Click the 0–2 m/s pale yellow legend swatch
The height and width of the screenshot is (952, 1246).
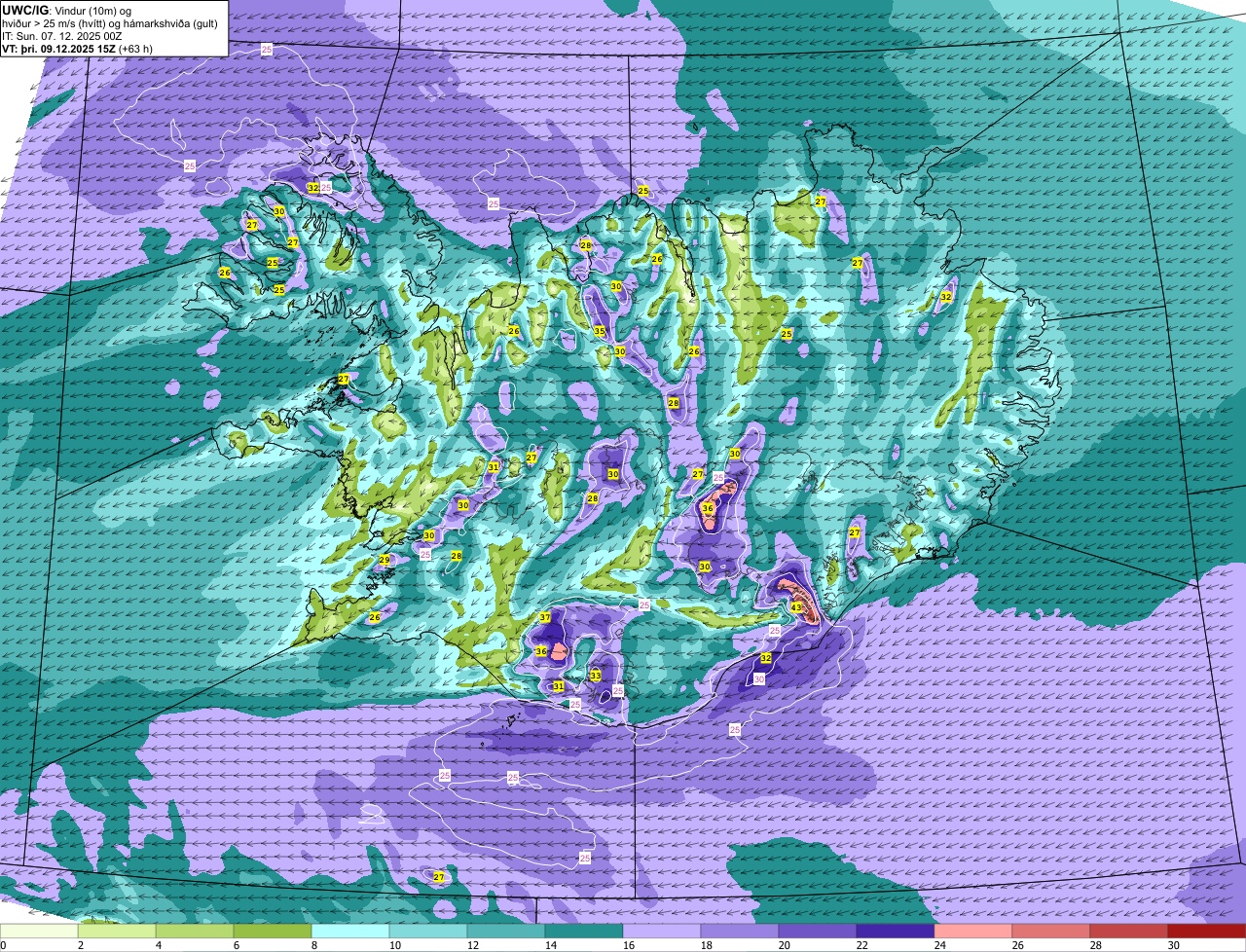click(x=39, y=932)
